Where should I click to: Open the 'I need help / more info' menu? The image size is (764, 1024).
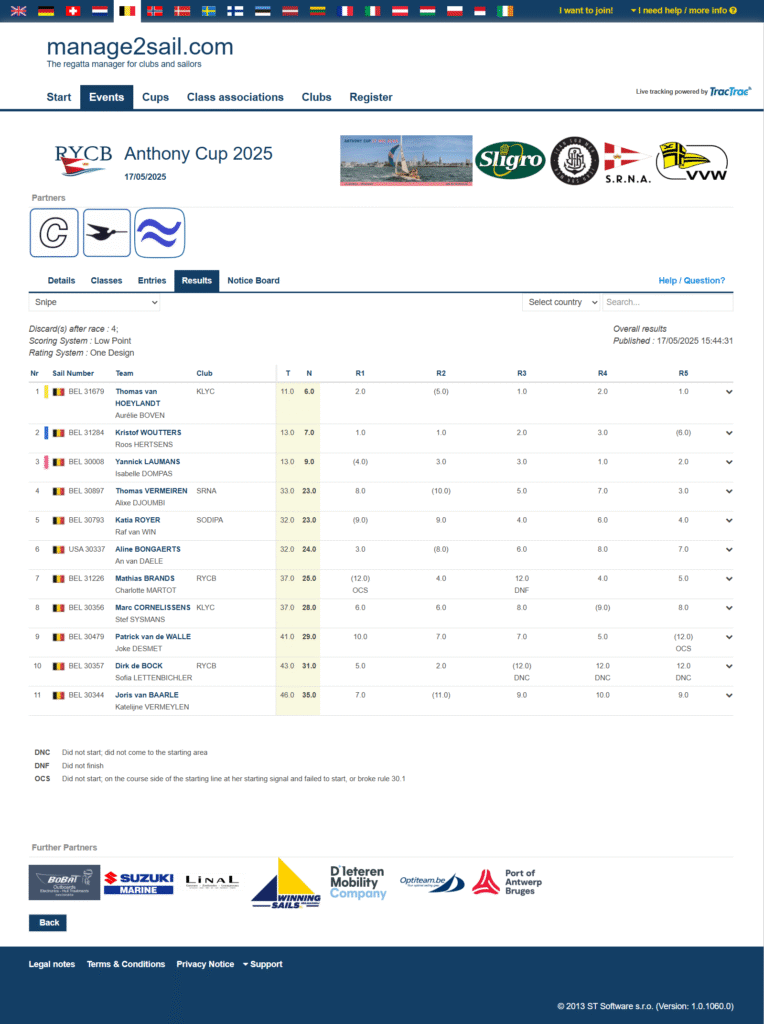684,11
